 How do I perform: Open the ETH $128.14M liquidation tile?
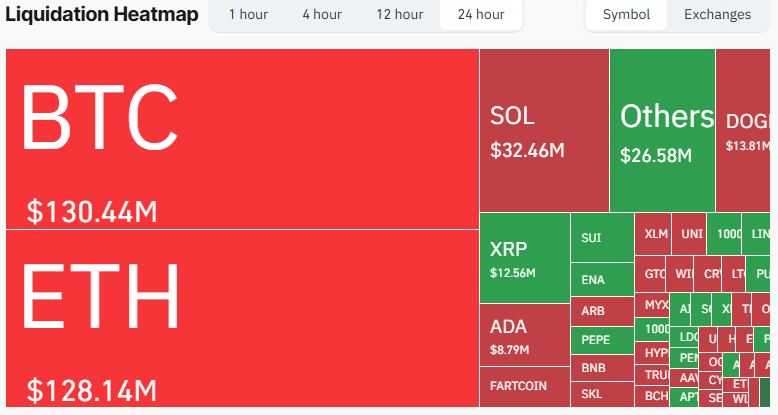pyautogui.click(x=242, y=318)
